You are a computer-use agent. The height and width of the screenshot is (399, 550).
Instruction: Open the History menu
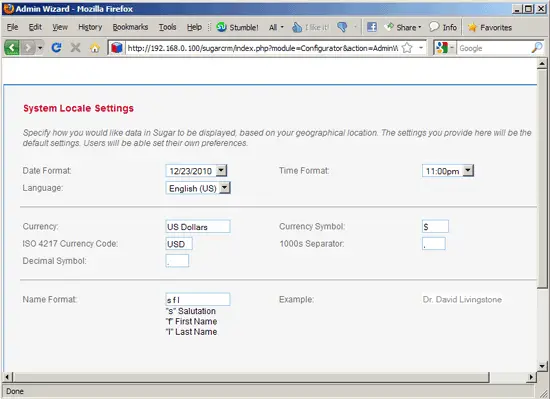click(x=90, y=27)
